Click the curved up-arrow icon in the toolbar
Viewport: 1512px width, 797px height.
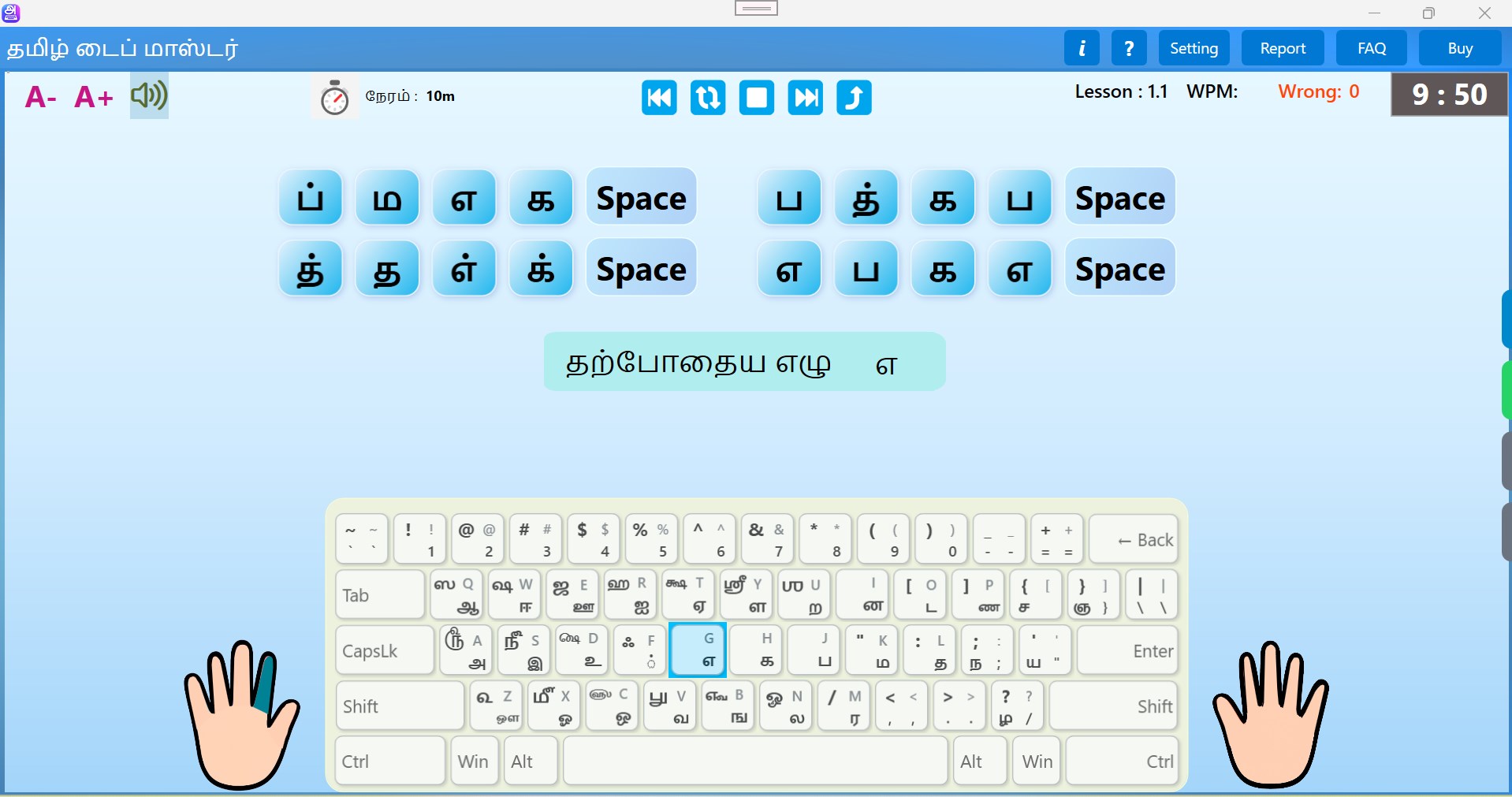coord(854,98)
